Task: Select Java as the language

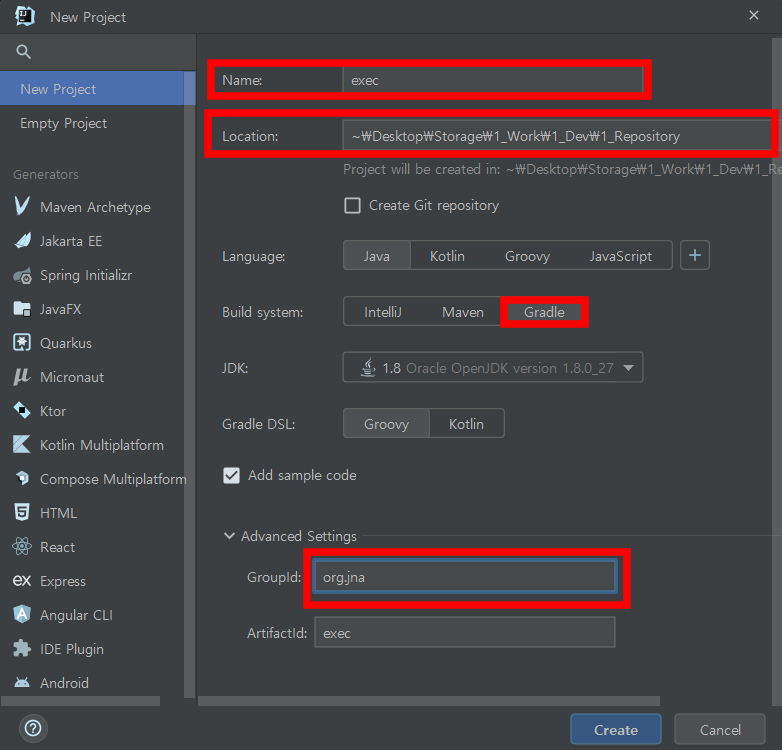Action: pos(377,256)
